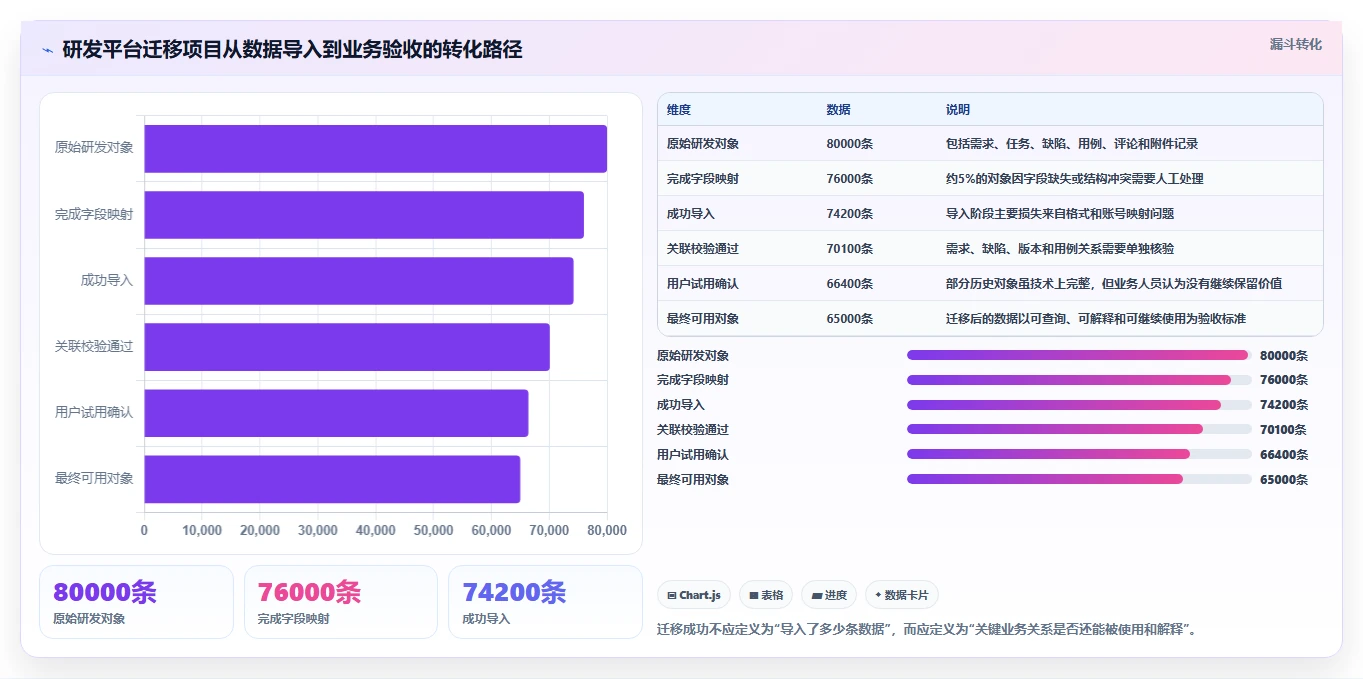Click chart y-axis label 最终可用对象

pyautogui.click(x=94, y=478)
